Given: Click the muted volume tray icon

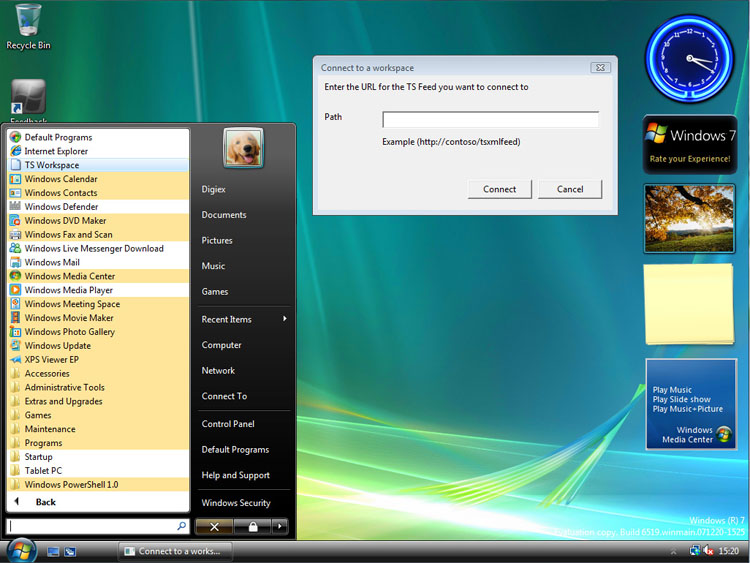Looking at the screenshot, I should (x=708, y=551).
